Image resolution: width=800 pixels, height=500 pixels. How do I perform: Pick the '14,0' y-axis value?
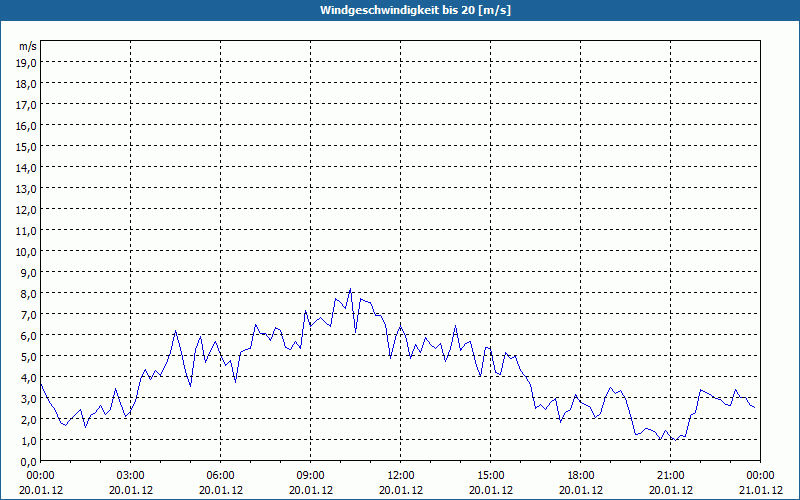(27, 168)
